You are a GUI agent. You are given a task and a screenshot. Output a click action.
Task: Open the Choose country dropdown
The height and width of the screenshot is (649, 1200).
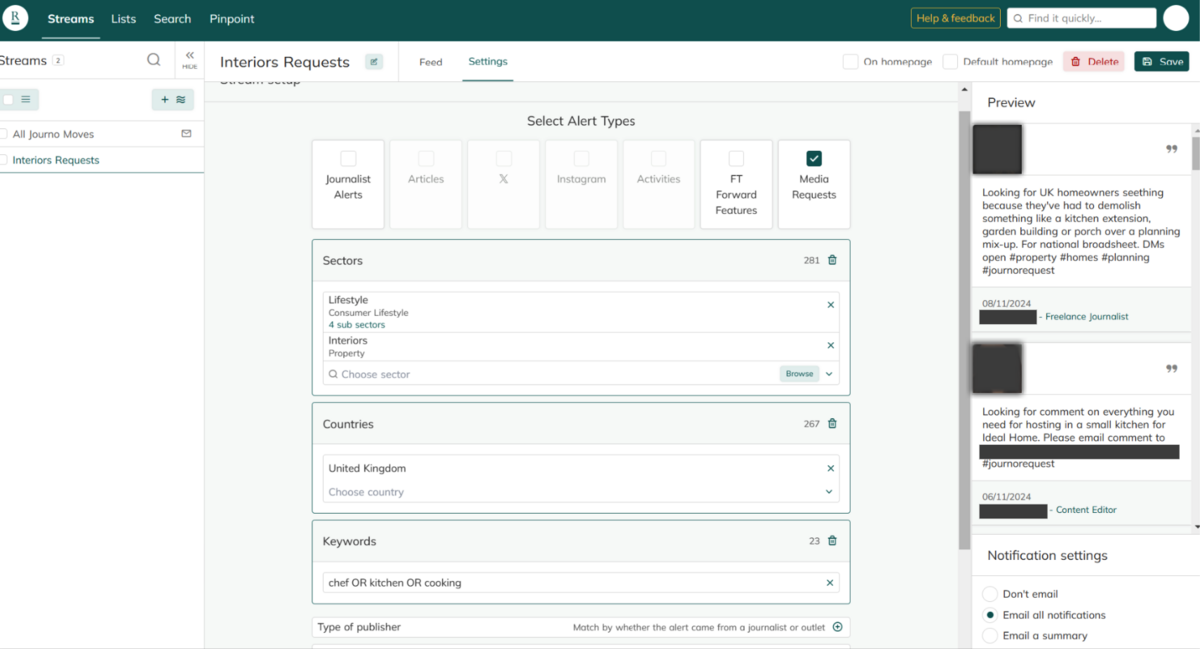[x=829, y=492]
